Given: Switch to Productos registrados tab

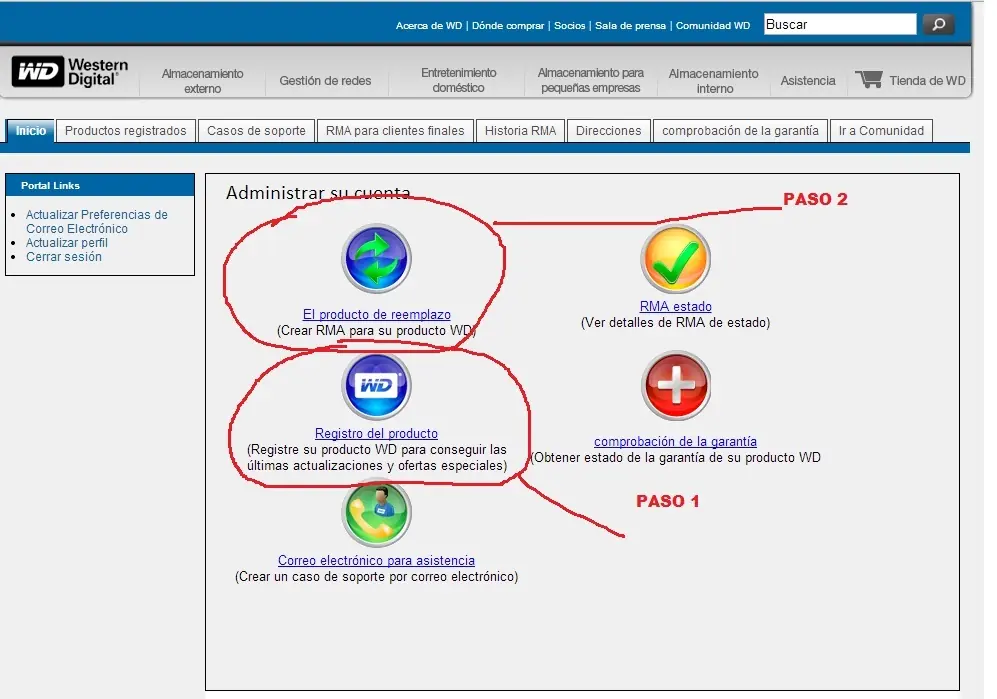Looking at the screenshot, I should coord(126,130).
